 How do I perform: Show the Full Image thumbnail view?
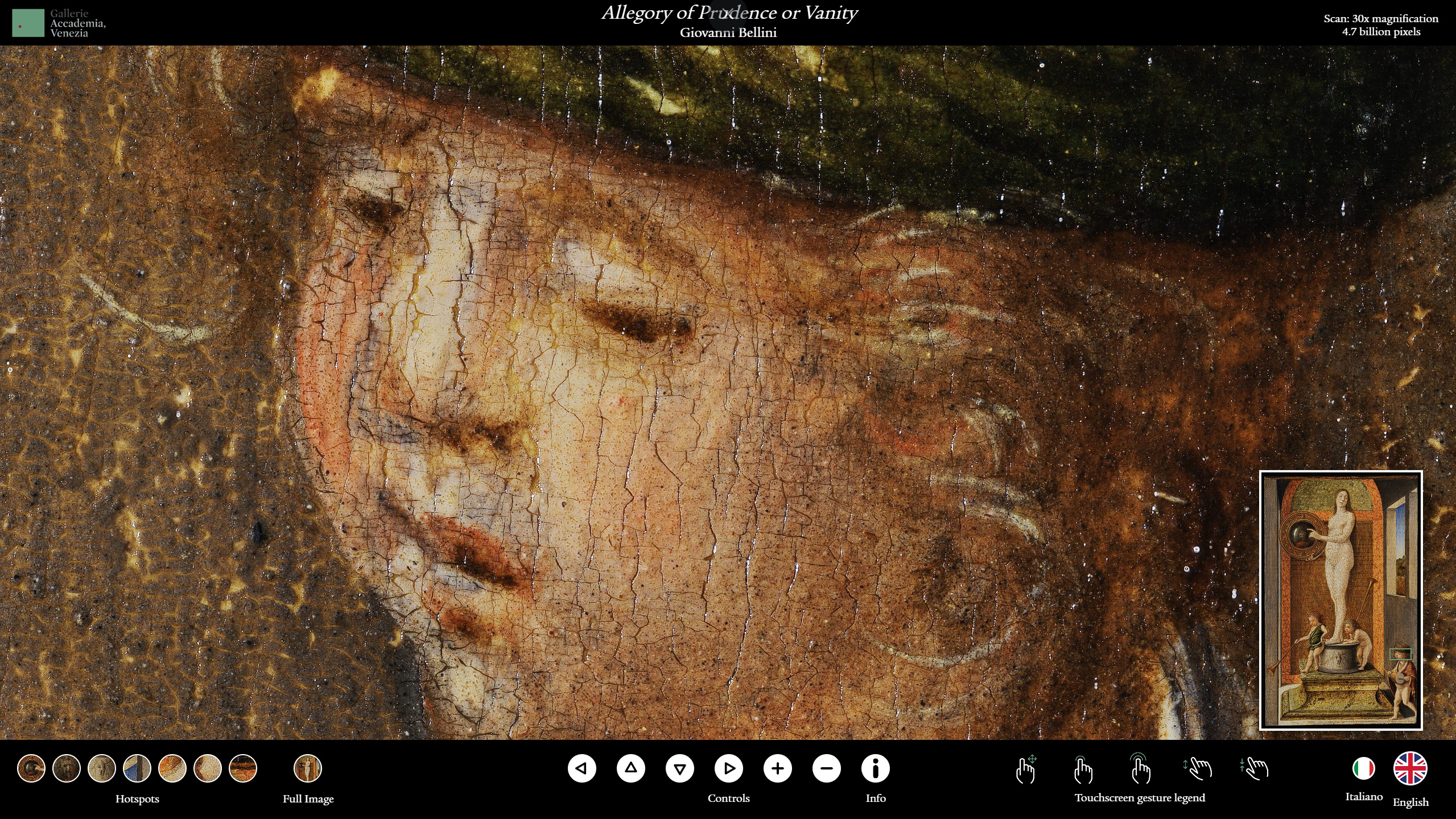click(308, 768)
